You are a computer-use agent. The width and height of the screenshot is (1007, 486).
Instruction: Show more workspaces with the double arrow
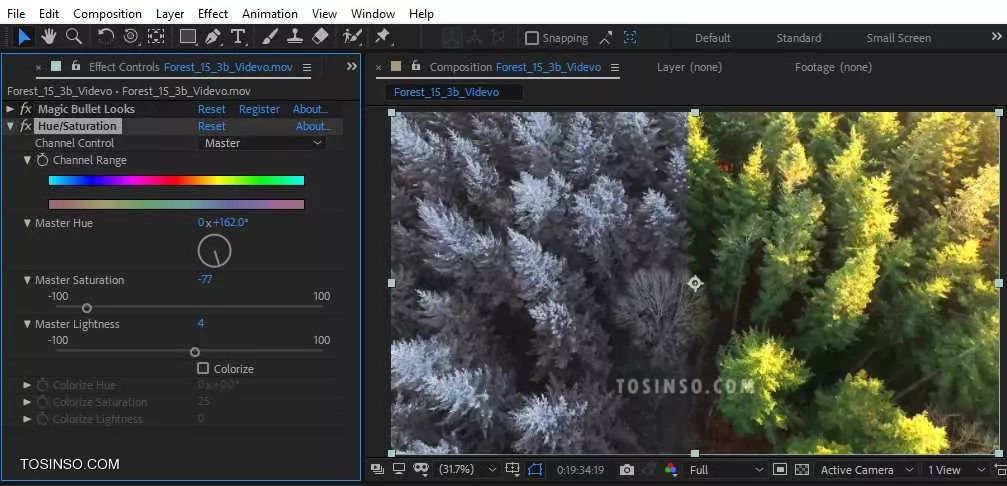(997, 37)
